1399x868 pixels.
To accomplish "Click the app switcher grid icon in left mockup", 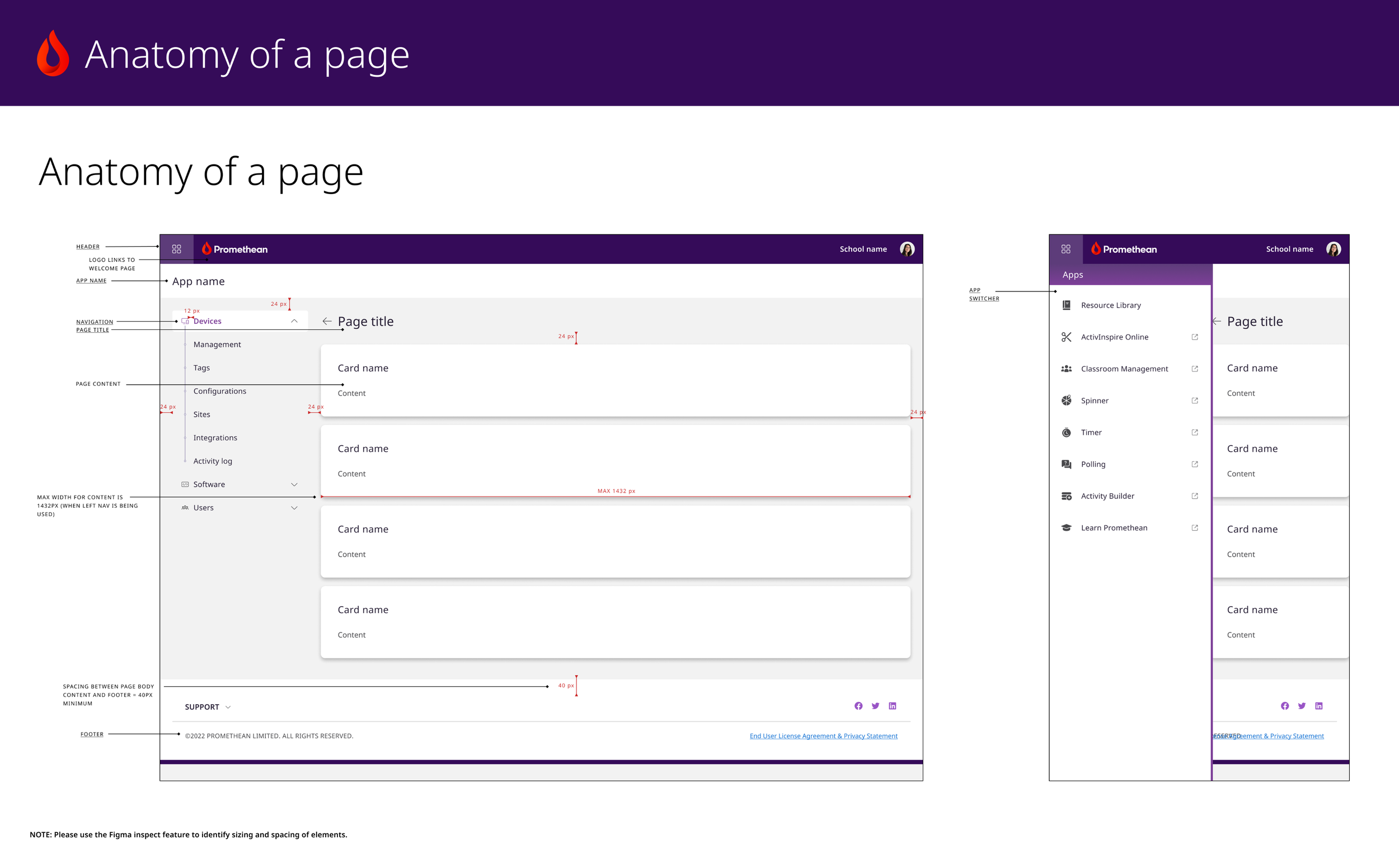I will click(176, 249).
